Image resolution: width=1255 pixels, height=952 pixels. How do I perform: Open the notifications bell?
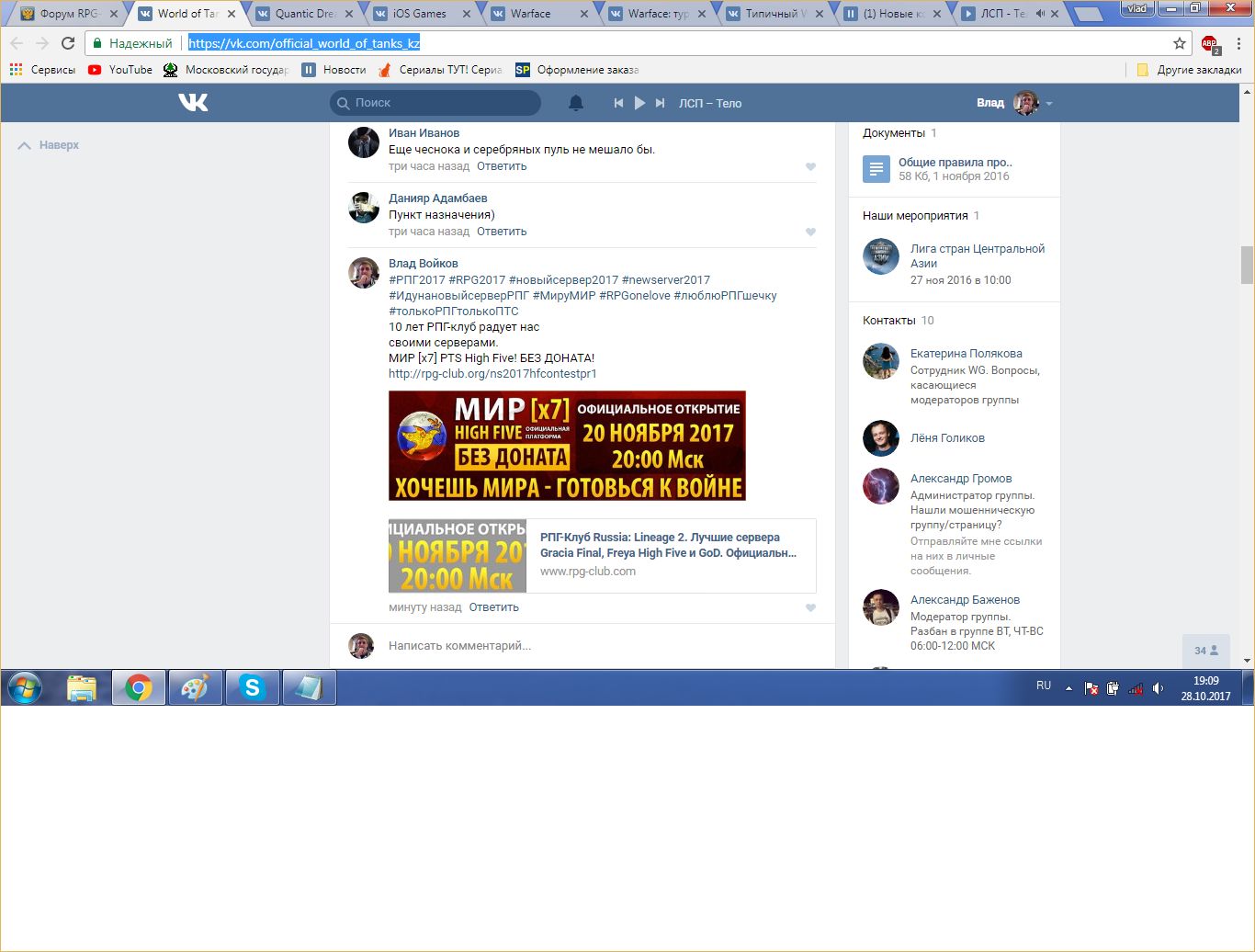point(576,103)
